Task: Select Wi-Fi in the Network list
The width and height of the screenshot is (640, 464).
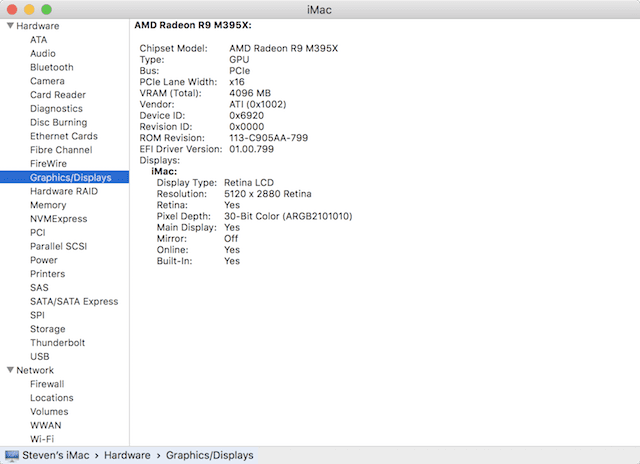Action: click(x=42, y=438)
